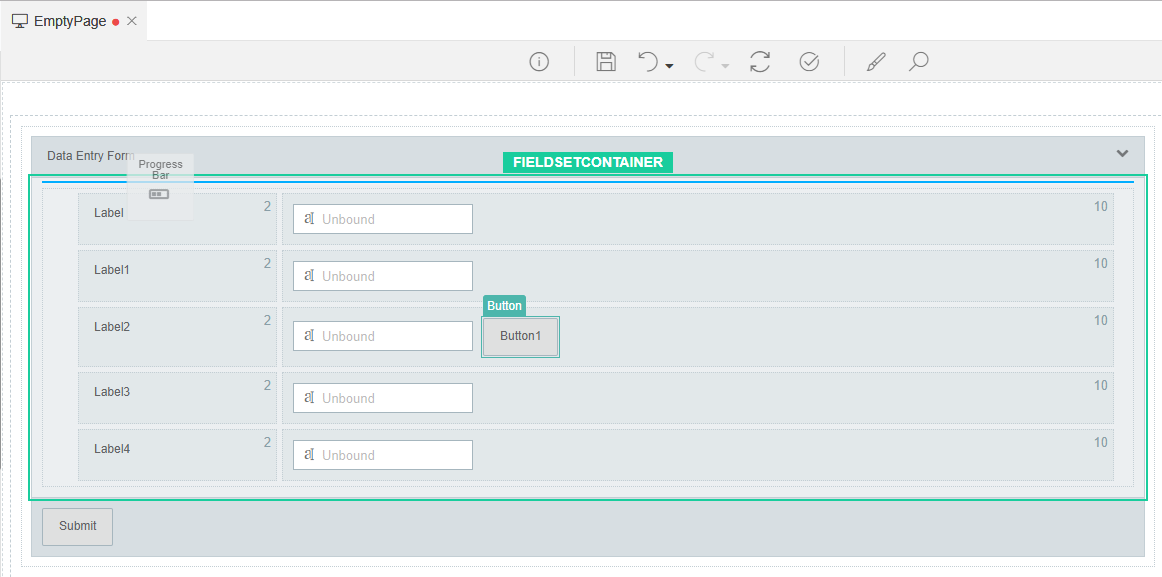Click the validate checkmark icon
This screenshot has width=1162, height=577.
tap(809, 62)
